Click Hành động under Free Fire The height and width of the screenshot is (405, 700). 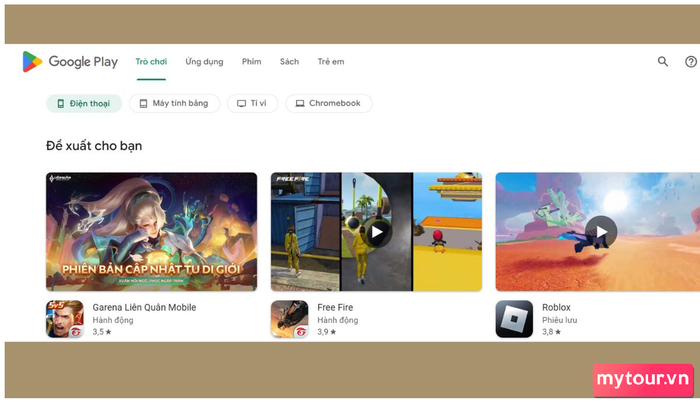tap(338, 320)
